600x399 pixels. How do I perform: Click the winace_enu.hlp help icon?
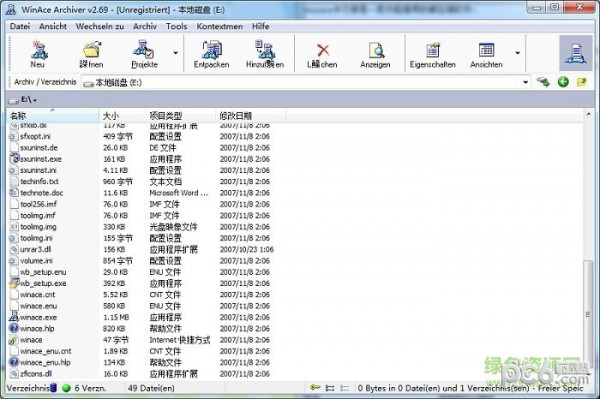(x=14, y=362)
